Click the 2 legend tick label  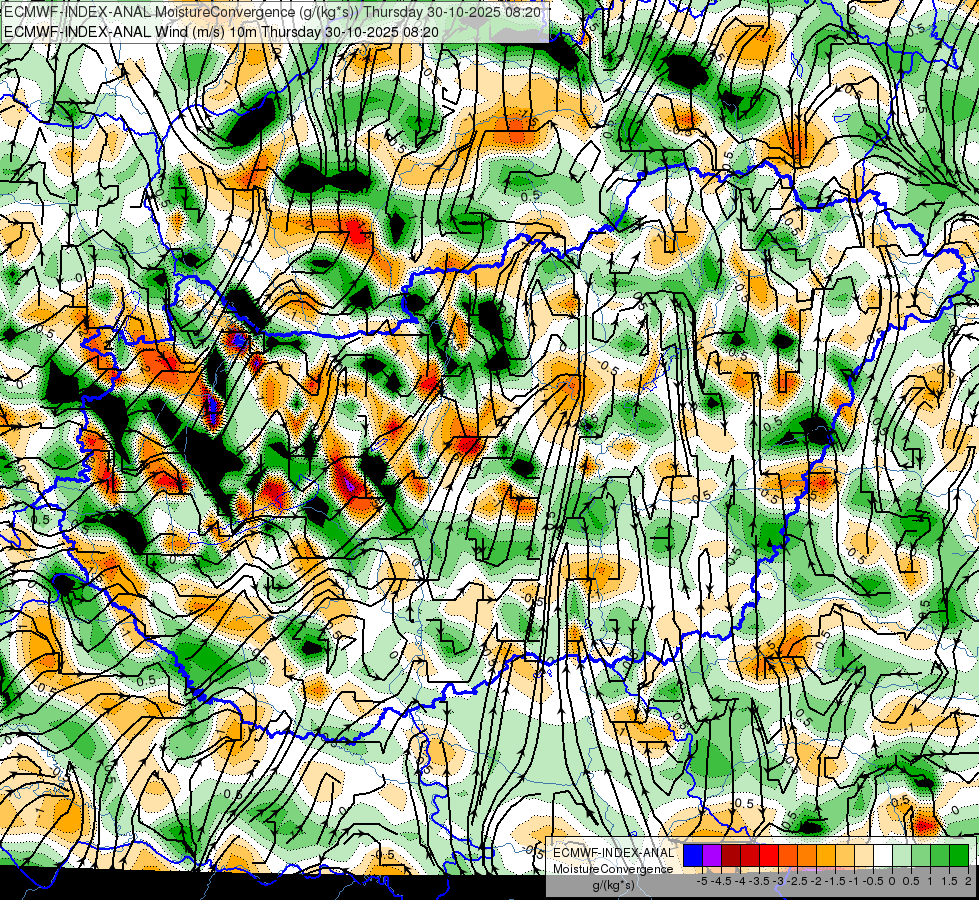(x=968, y=881)
